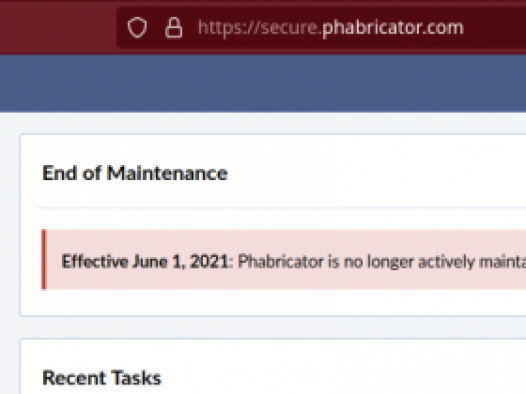Select the Recent Tasks panel heading
This screenshot has height=394, width=526.
point(102,378)
